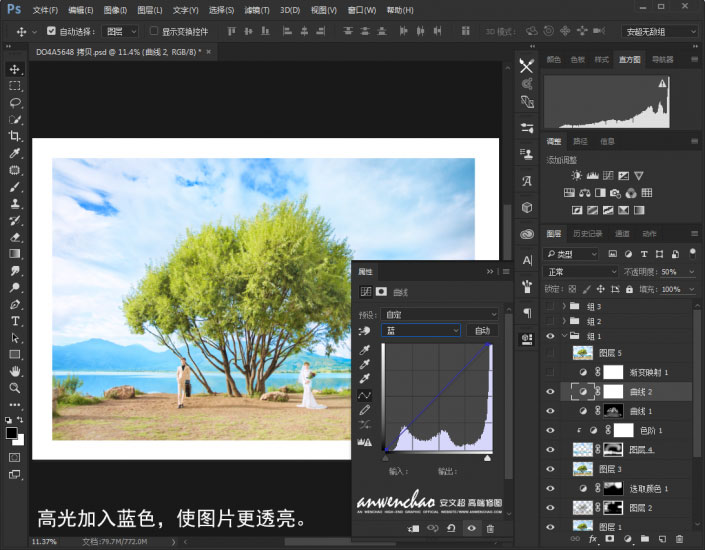The width and height of the screenshot is (705, 550).
Task: Choose the Clone Stamp tool
Action: pos(14,204)
